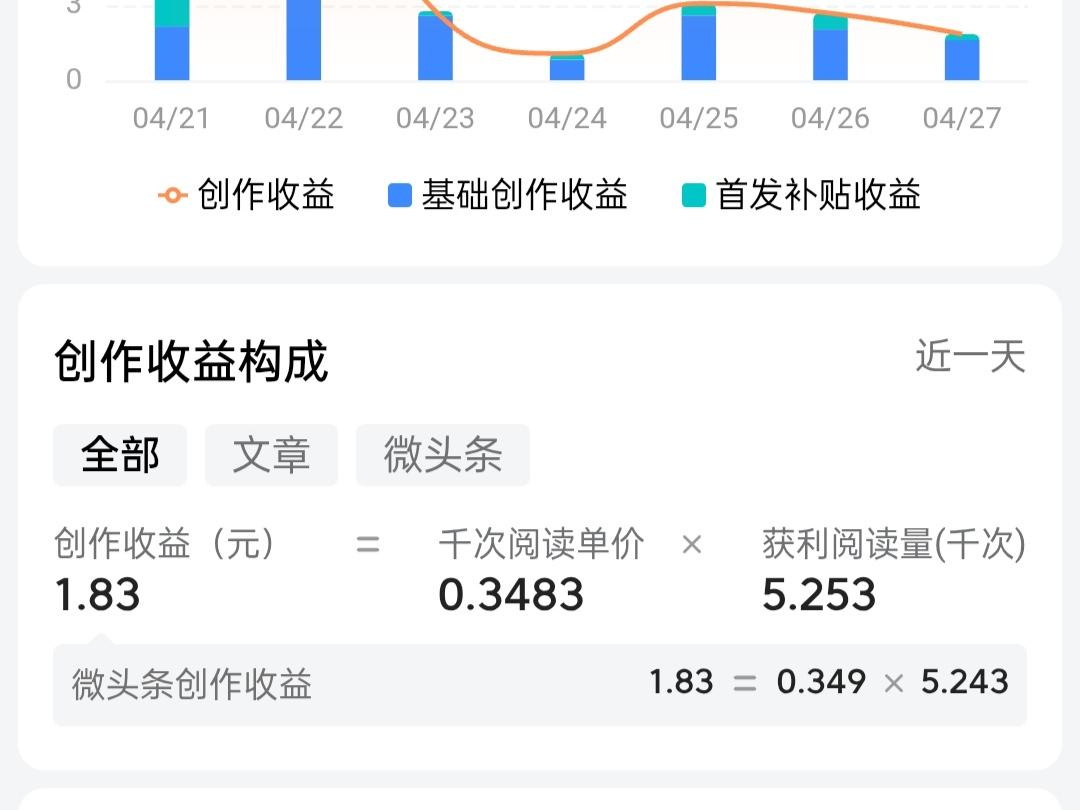Select the 全部 filter tab

[x=120, y=455]
